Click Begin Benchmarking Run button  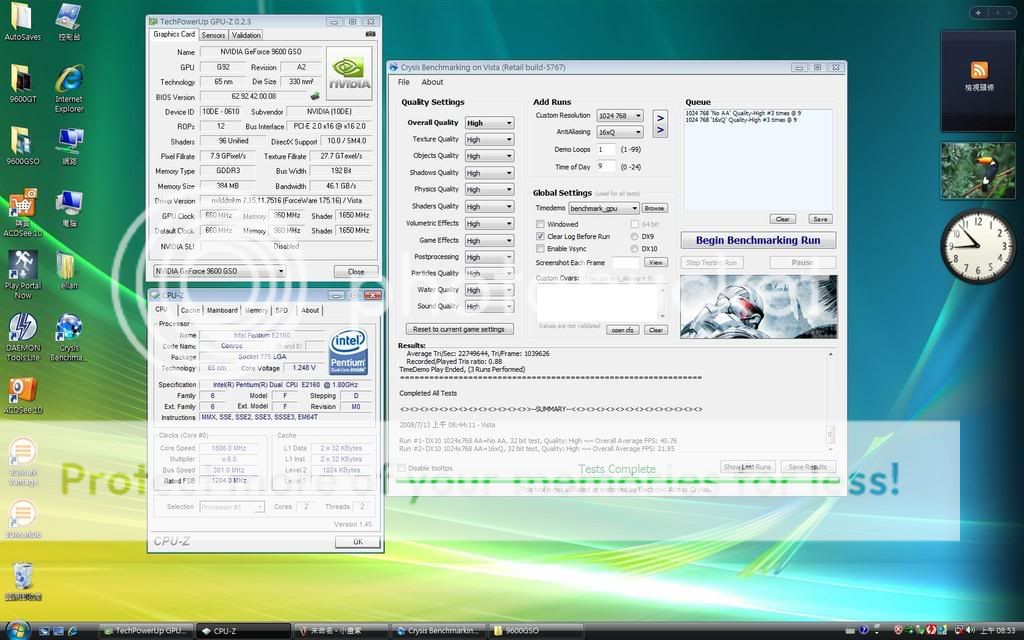coord(757,240)
